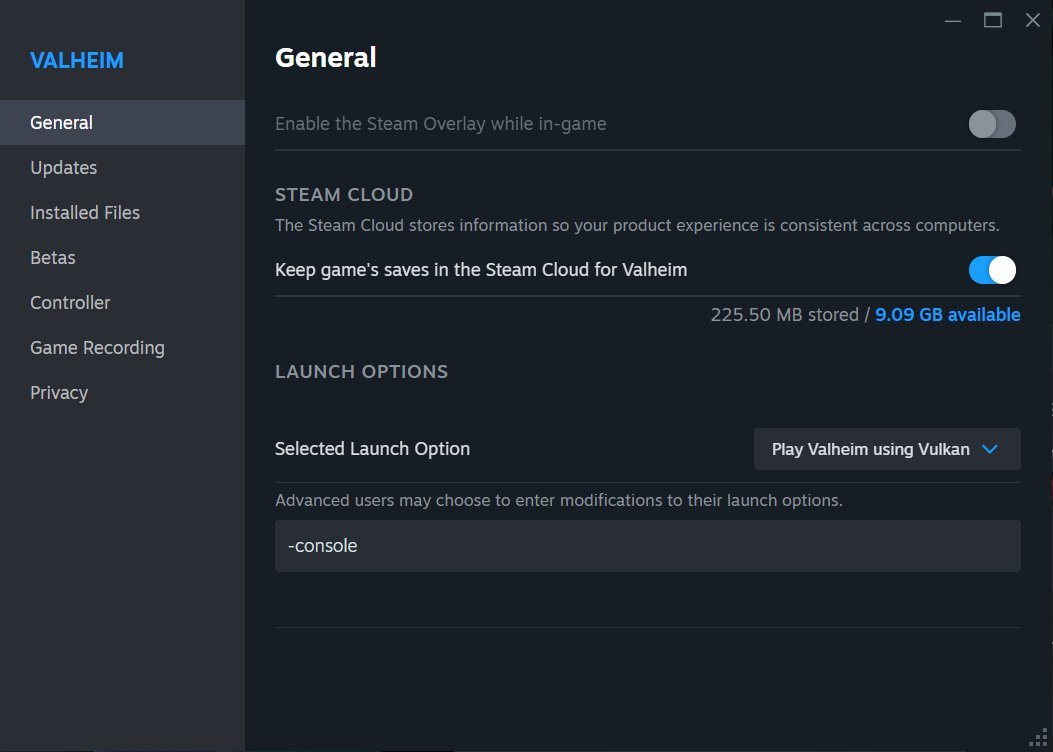
Task: Enable the Steam Overlay while in-game
Action: (991, 123)
